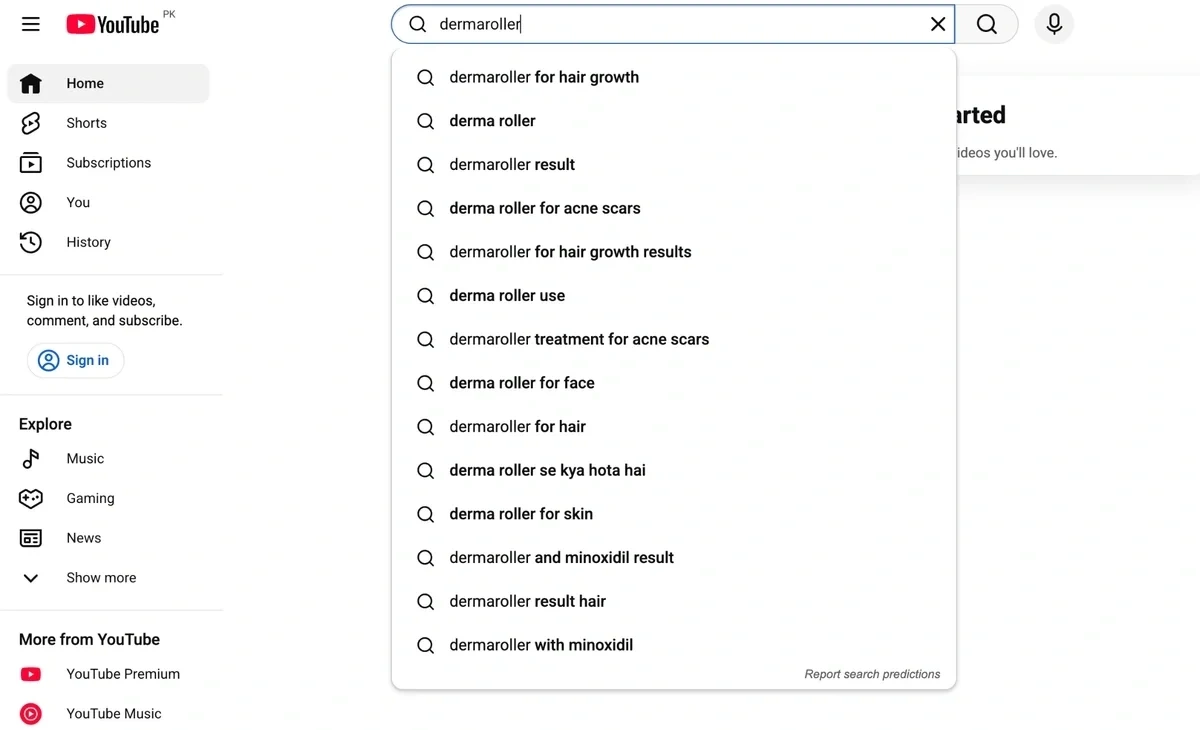
Task: Run the search with the magnifying glass button
Action: click(x=988, y=23)
